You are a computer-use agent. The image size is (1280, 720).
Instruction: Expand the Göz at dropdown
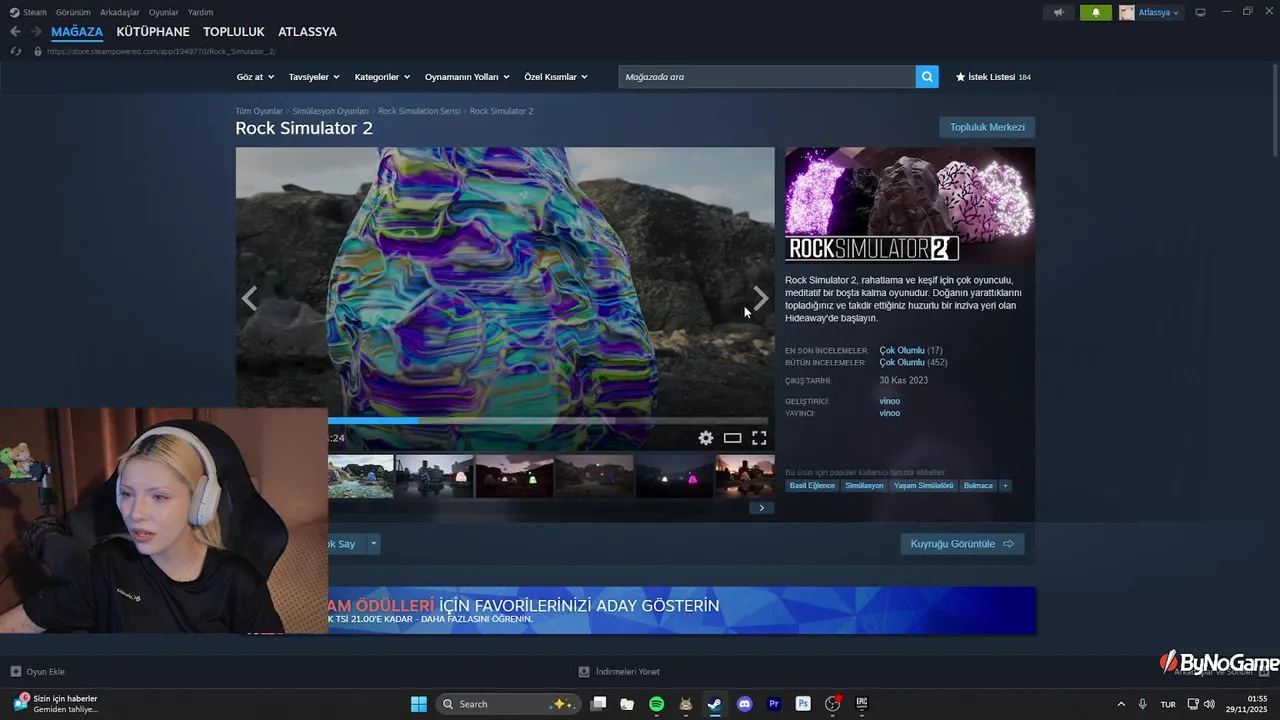coord(255,77)
